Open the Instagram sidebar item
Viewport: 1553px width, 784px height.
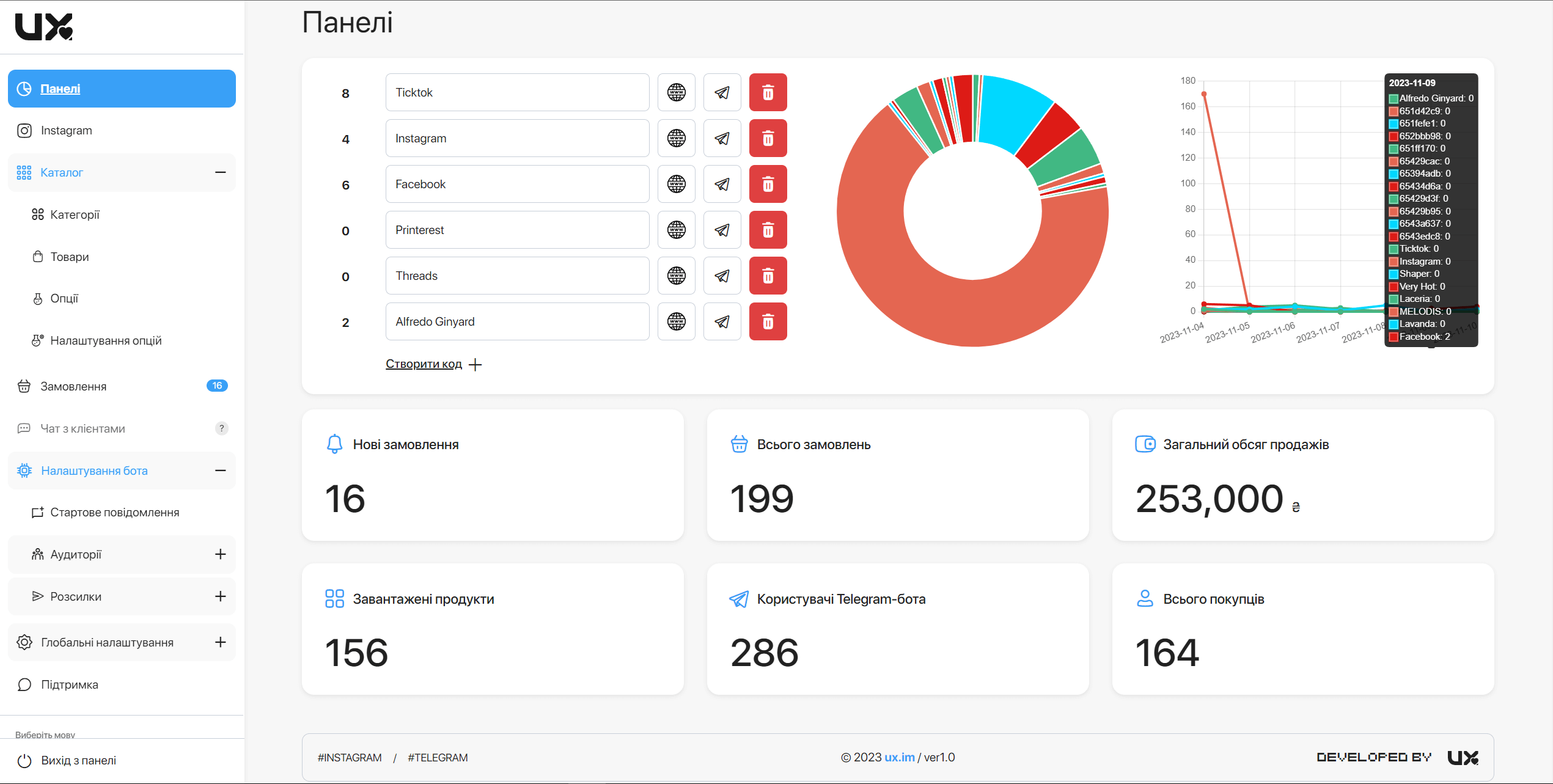tap(66, 130)
